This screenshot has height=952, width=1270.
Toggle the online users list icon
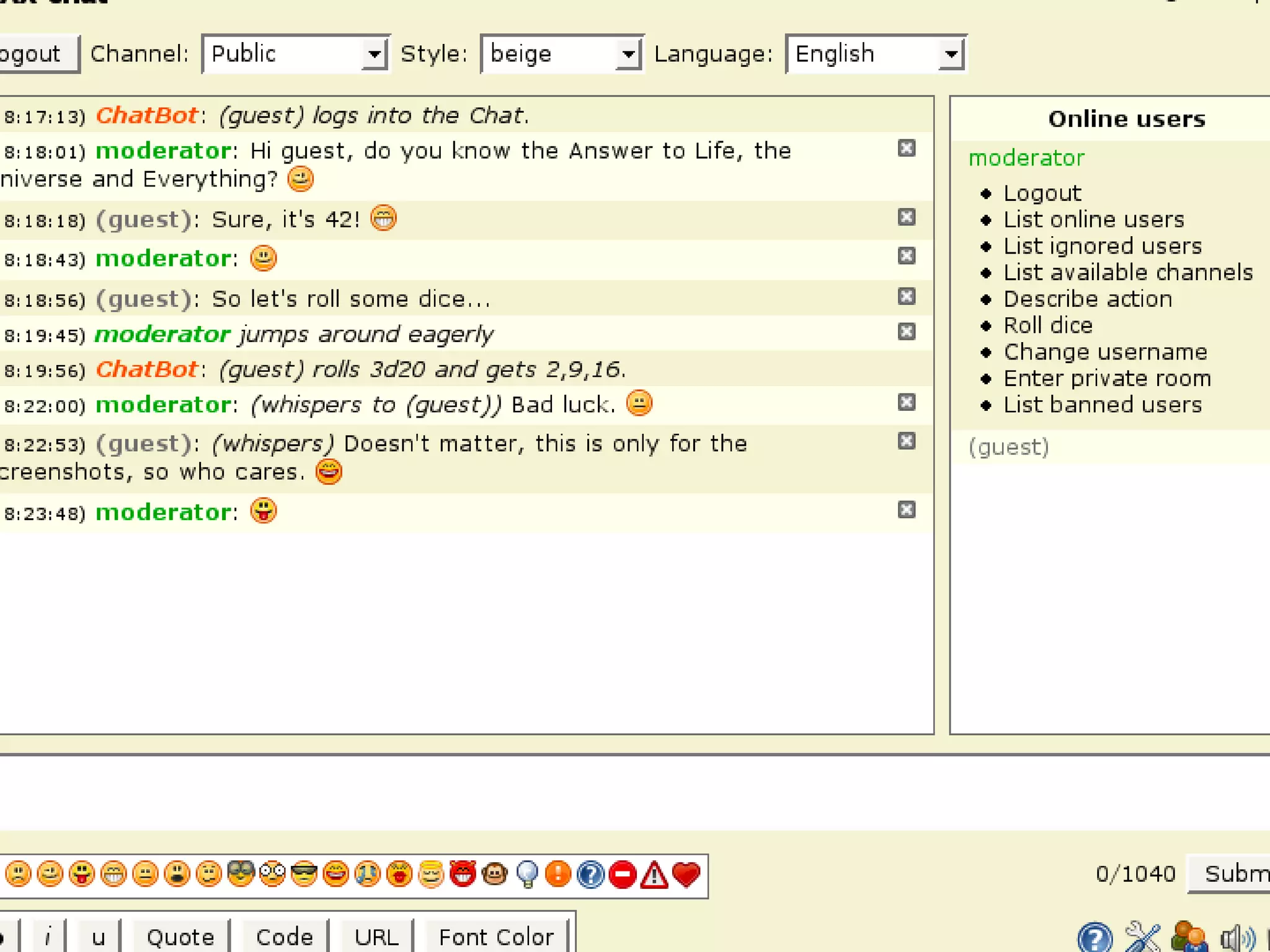(1189, 937)
